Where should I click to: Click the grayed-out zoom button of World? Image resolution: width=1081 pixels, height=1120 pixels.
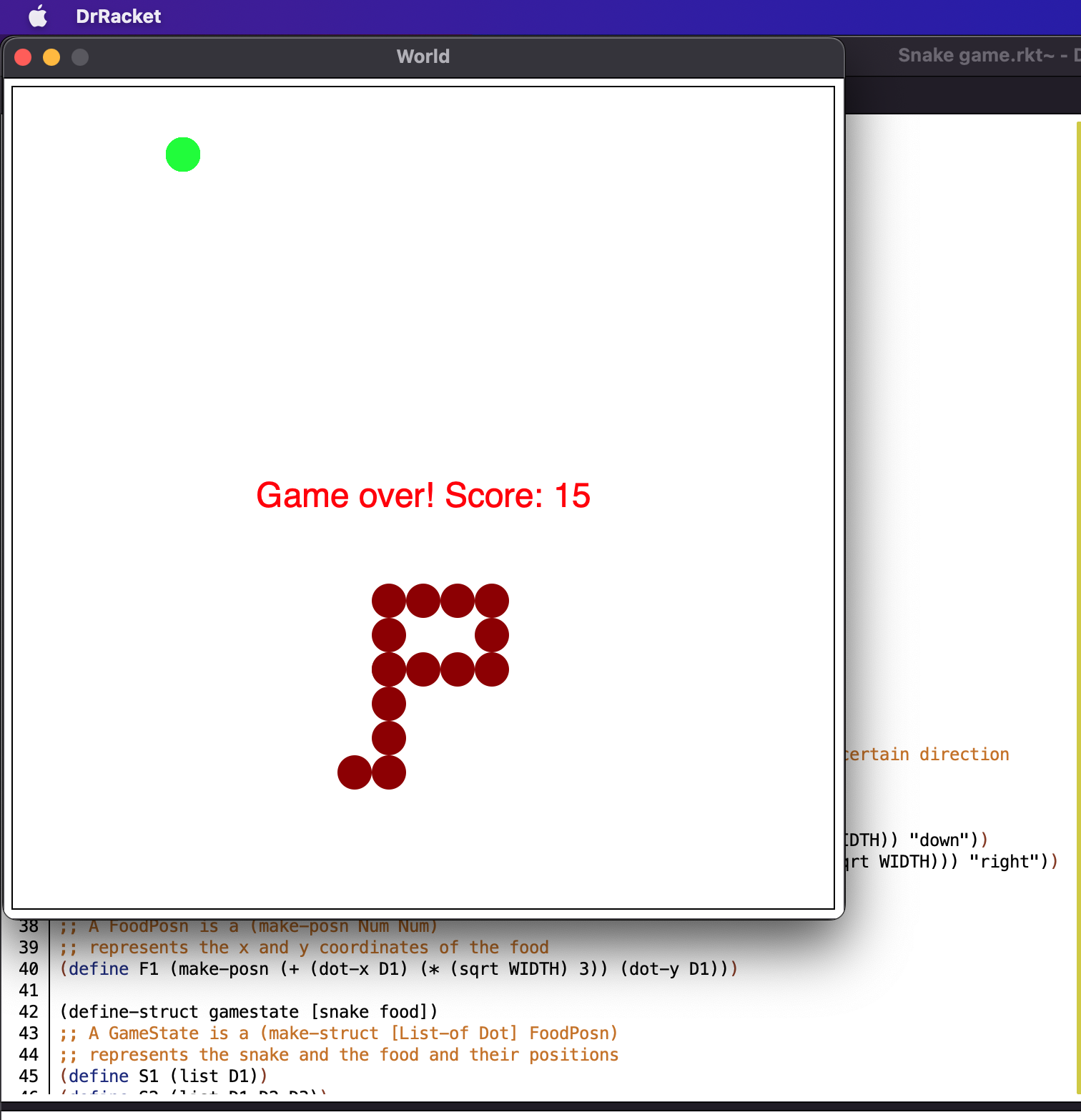coord(80,57)
